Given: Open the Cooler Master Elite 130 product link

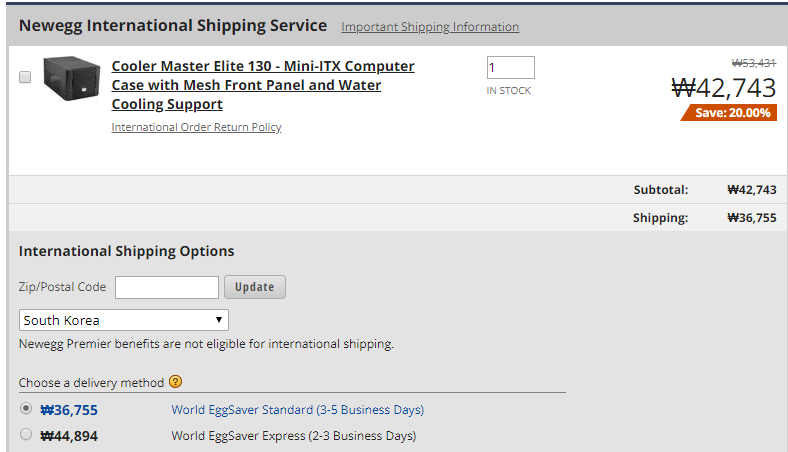Looking at the screenshot, I should (263, 85).
